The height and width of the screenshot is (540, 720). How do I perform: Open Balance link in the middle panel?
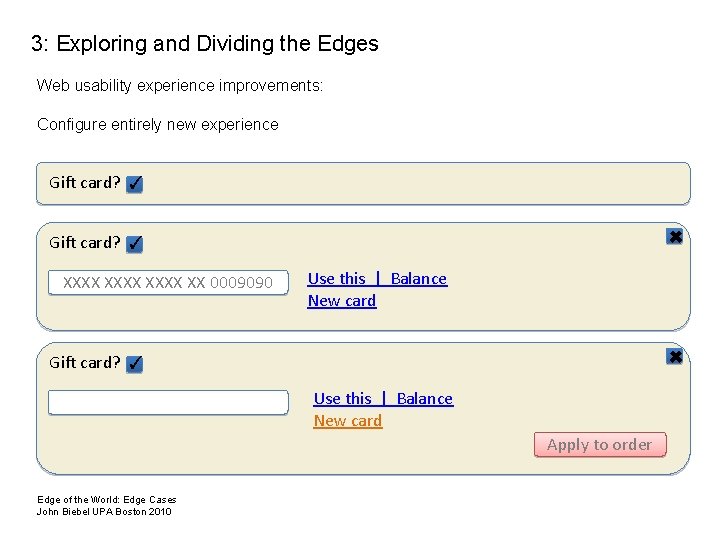(418, 279)
